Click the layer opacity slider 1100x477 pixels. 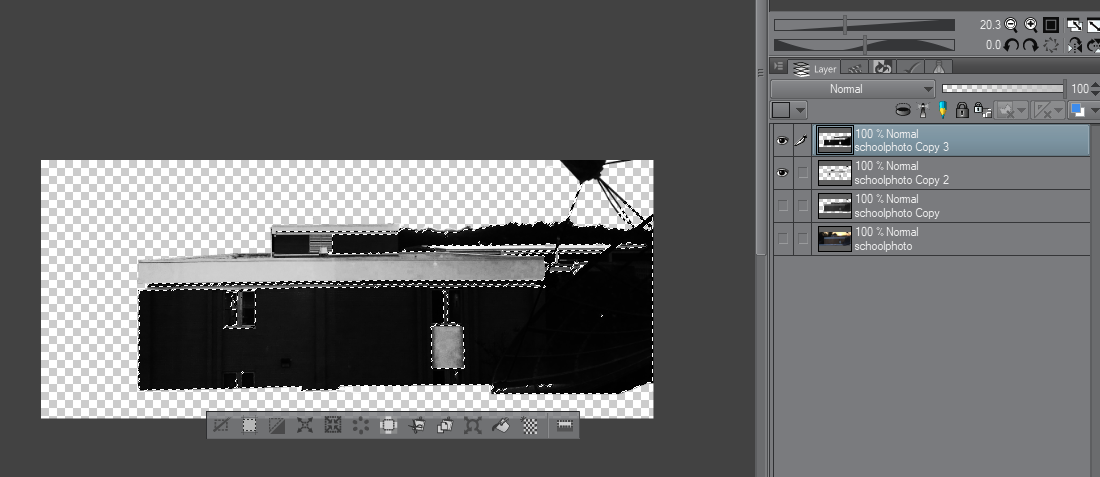coord(1002,89)
